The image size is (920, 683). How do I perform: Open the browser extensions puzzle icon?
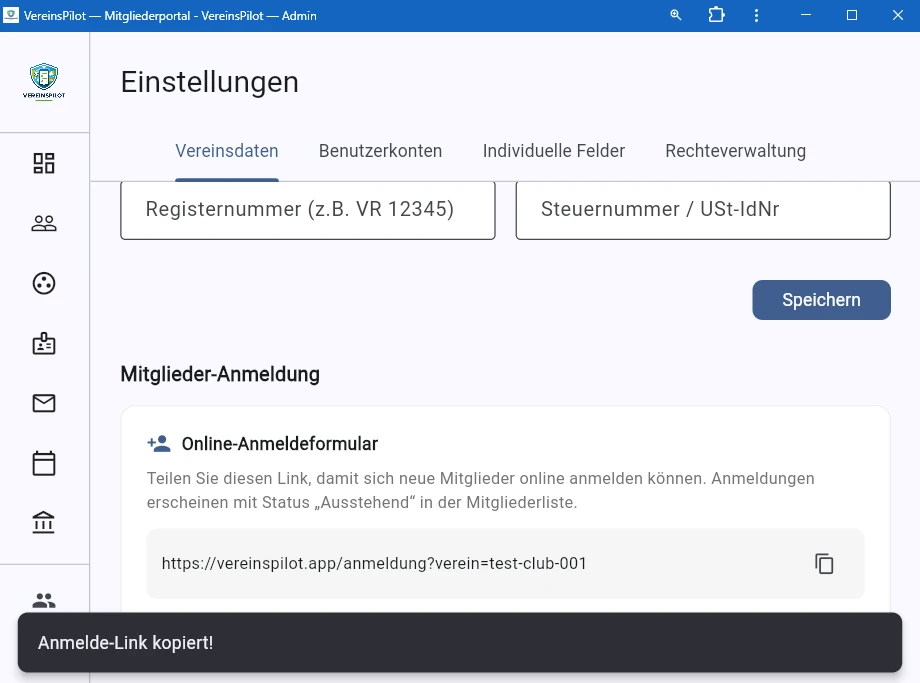click(x=716, y=15)
